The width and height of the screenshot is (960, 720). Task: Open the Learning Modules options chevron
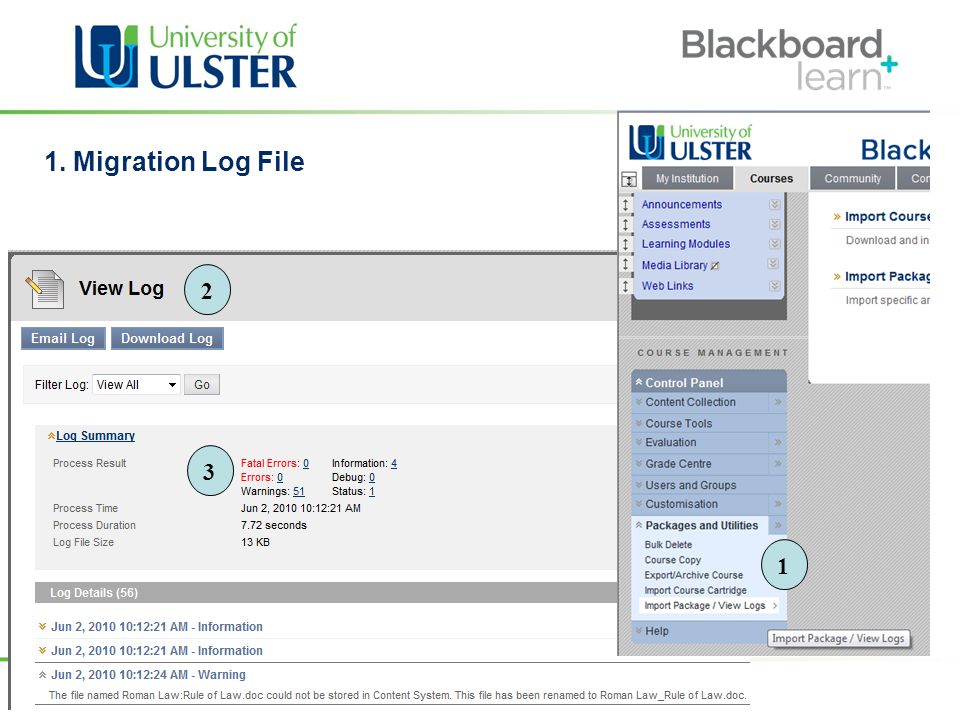(774, 244)
